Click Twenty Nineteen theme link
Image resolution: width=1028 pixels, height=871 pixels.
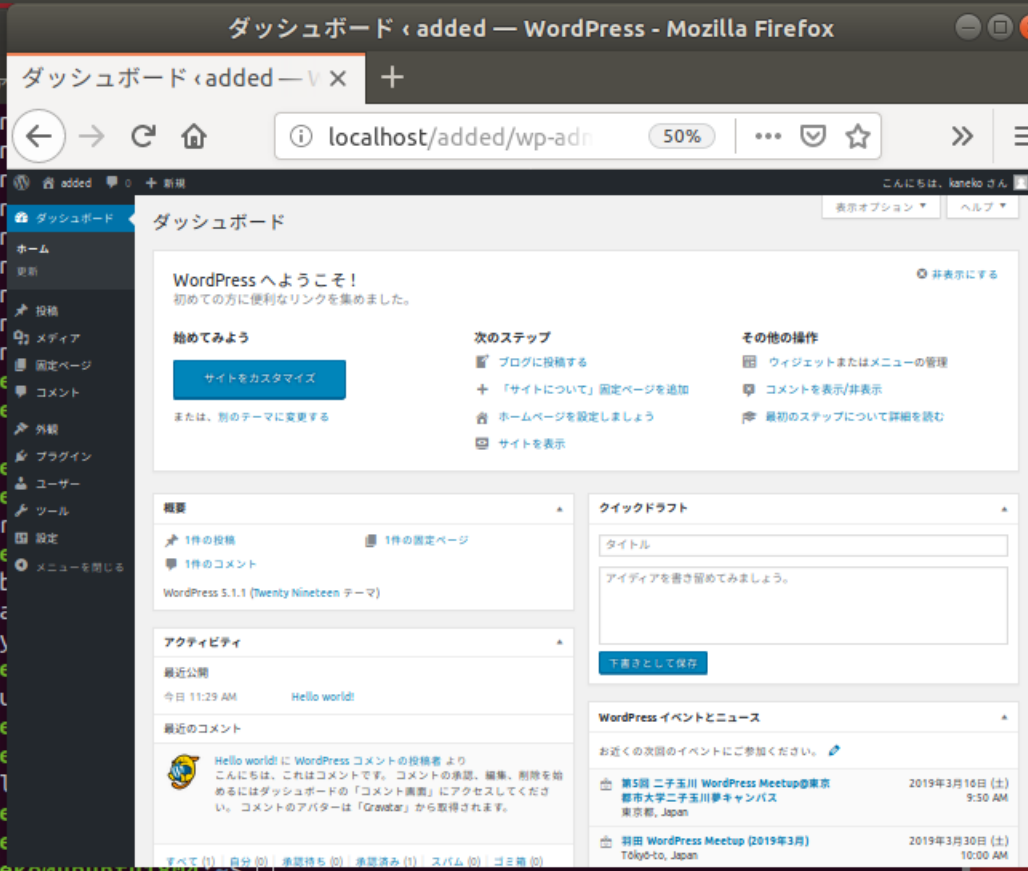pyautogui.click(x=296, y=592)
